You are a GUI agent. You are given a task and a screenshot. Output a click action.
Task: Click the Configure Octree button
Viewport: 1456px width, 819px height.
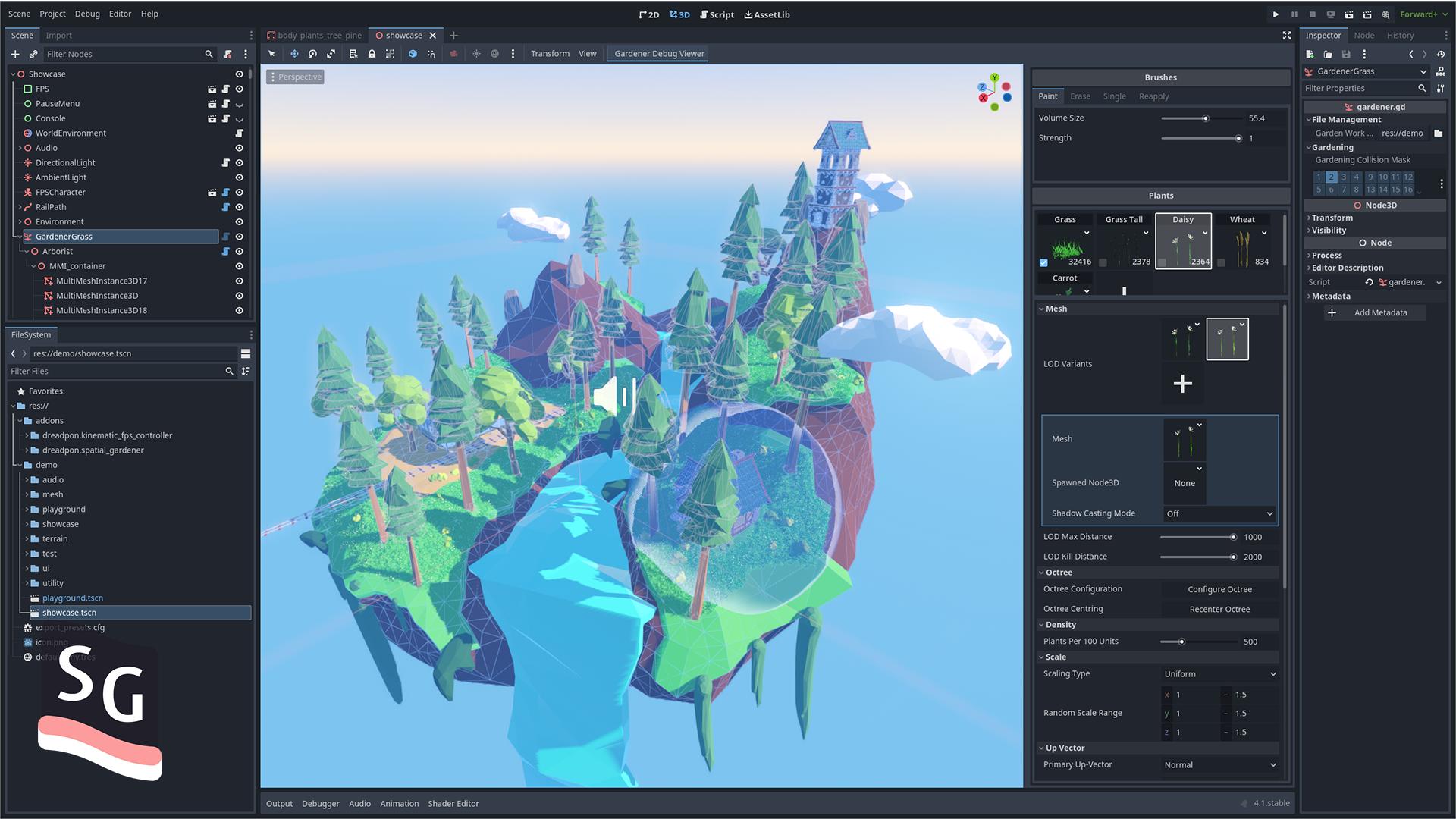pyautogui.click(x=1219, y=589)
